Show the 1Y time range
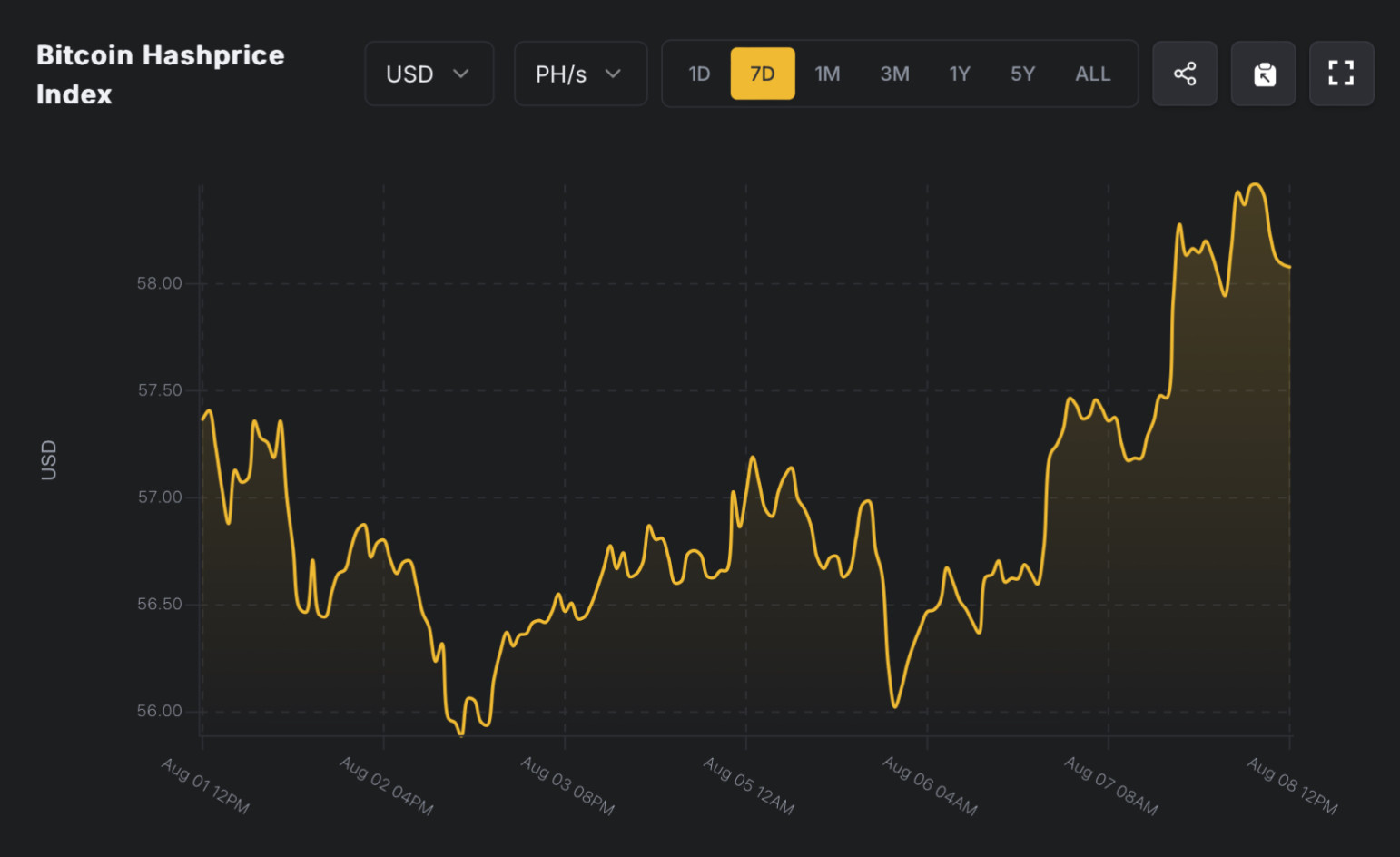 [x=960, y=74]
